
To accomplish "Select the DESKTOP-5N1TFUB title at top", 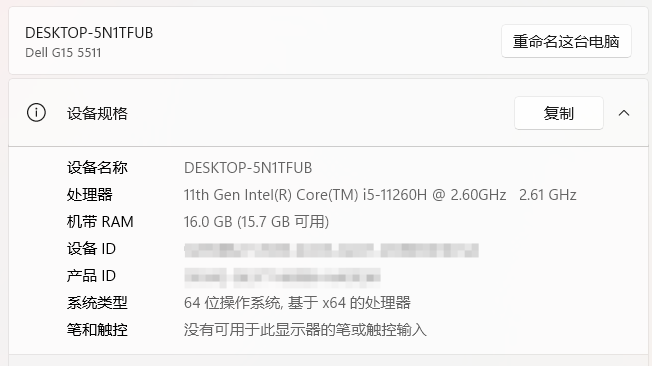I will (x=89, y=33).
